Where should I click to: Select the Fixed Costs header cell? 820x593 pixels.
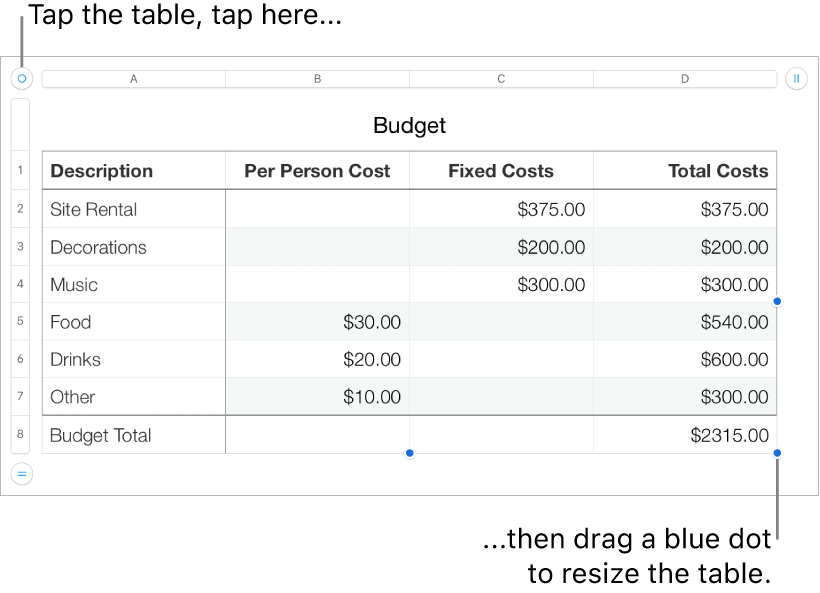coord(500,170)
